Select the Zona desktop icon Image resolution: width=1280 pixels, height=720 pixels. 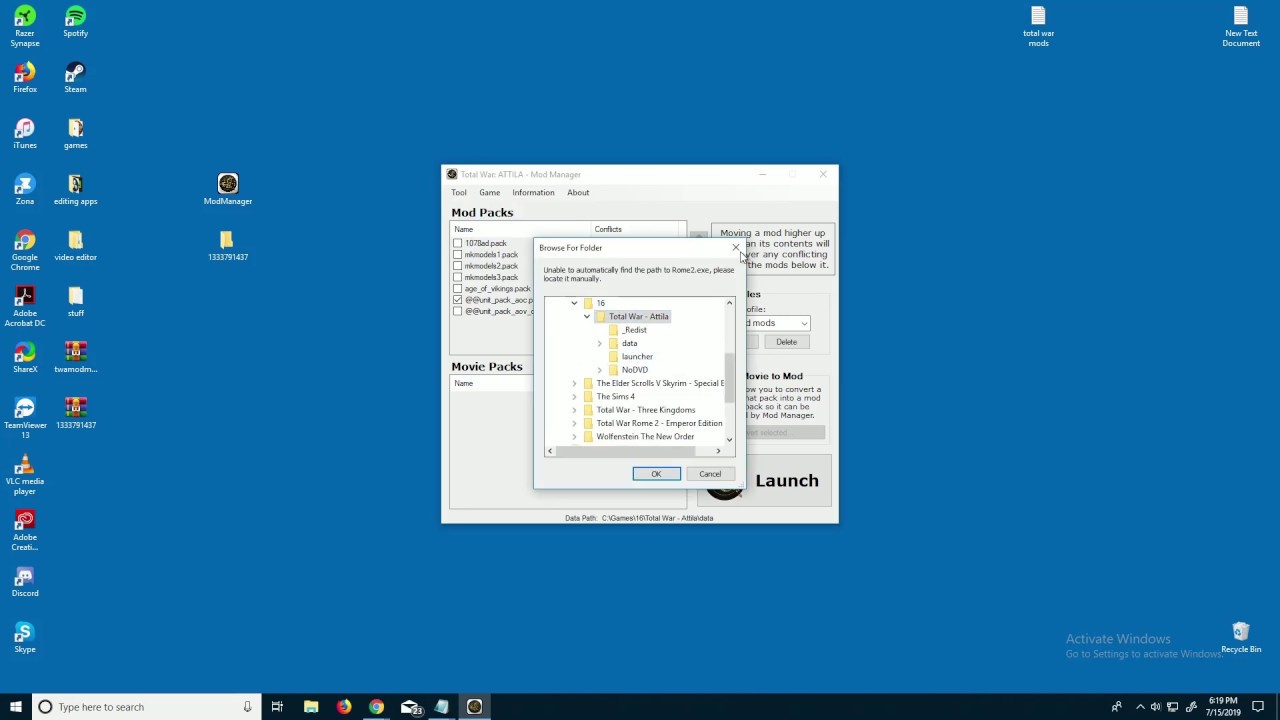tap(25, 190)
